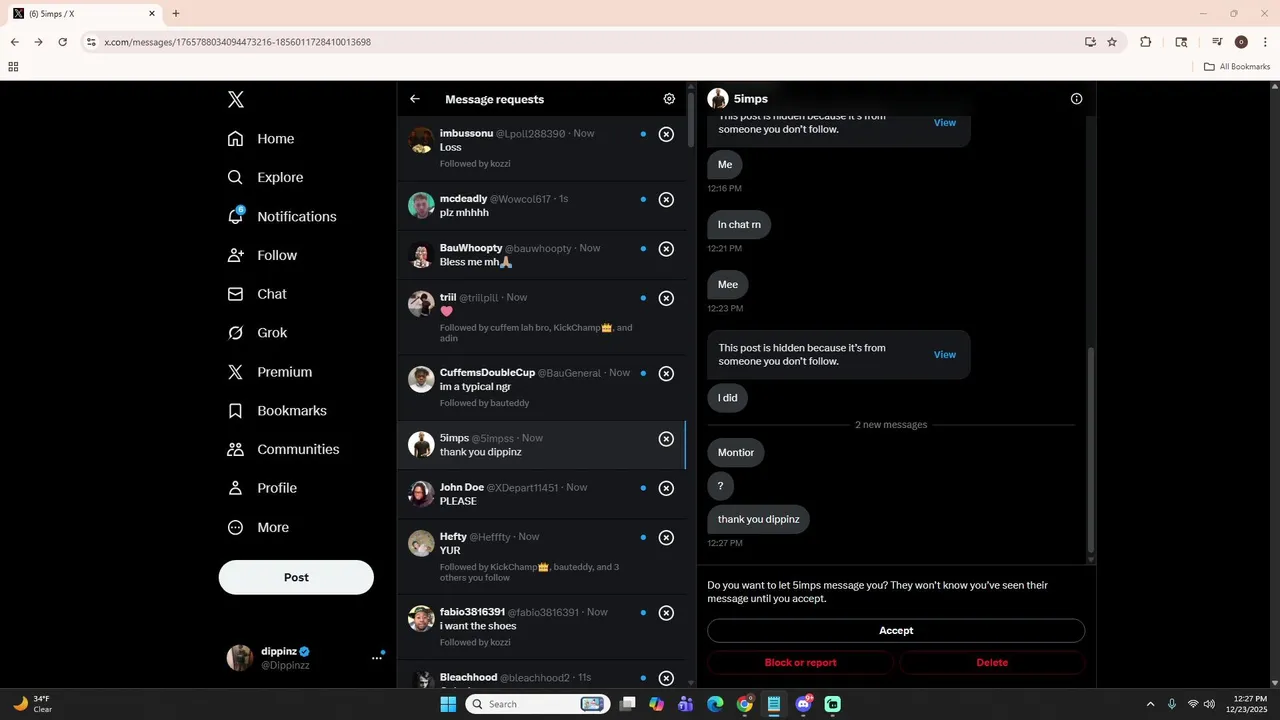
Task: Click the Post button
Action: pos(296,577)
